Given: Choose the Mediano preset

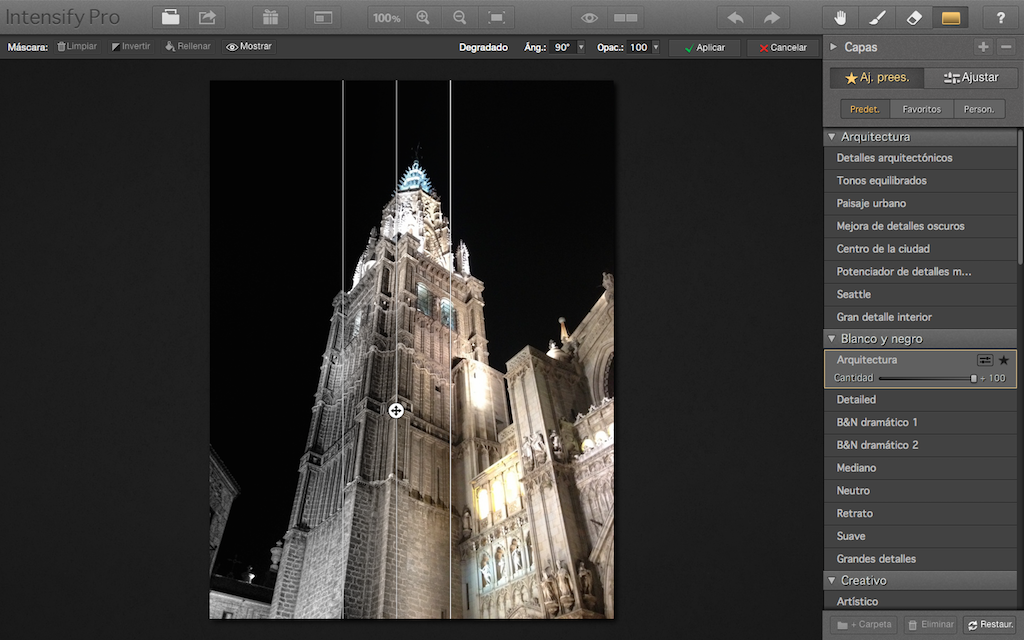Looking at the screenshot, I should [920, 468].
